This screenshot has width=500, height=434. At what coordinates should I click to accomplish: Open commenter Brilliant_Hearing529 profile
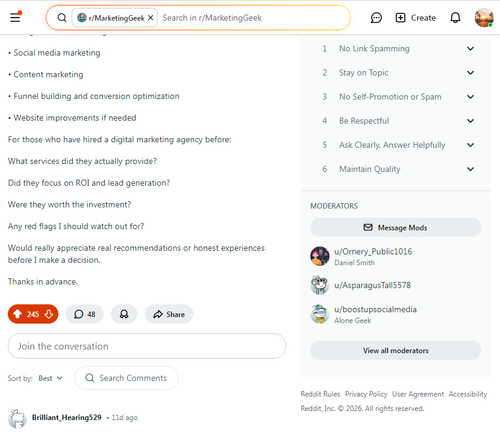point(67,417)
